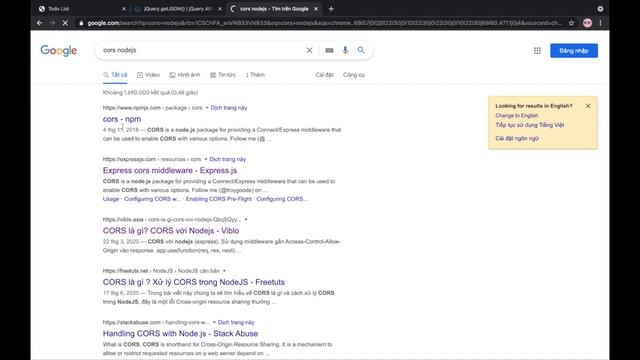This screenshot has width=640, height=360.
Task: Click the Google logo
Action: coord(58,51)
